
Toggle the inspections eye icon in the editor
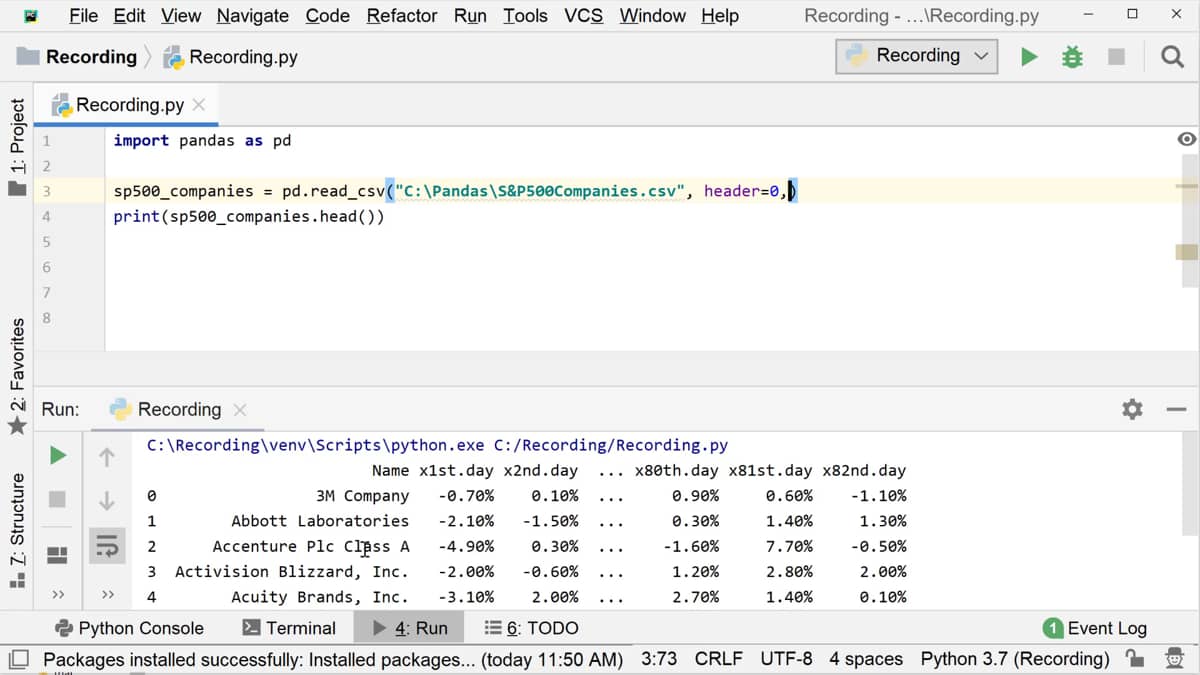(1187, 139)
